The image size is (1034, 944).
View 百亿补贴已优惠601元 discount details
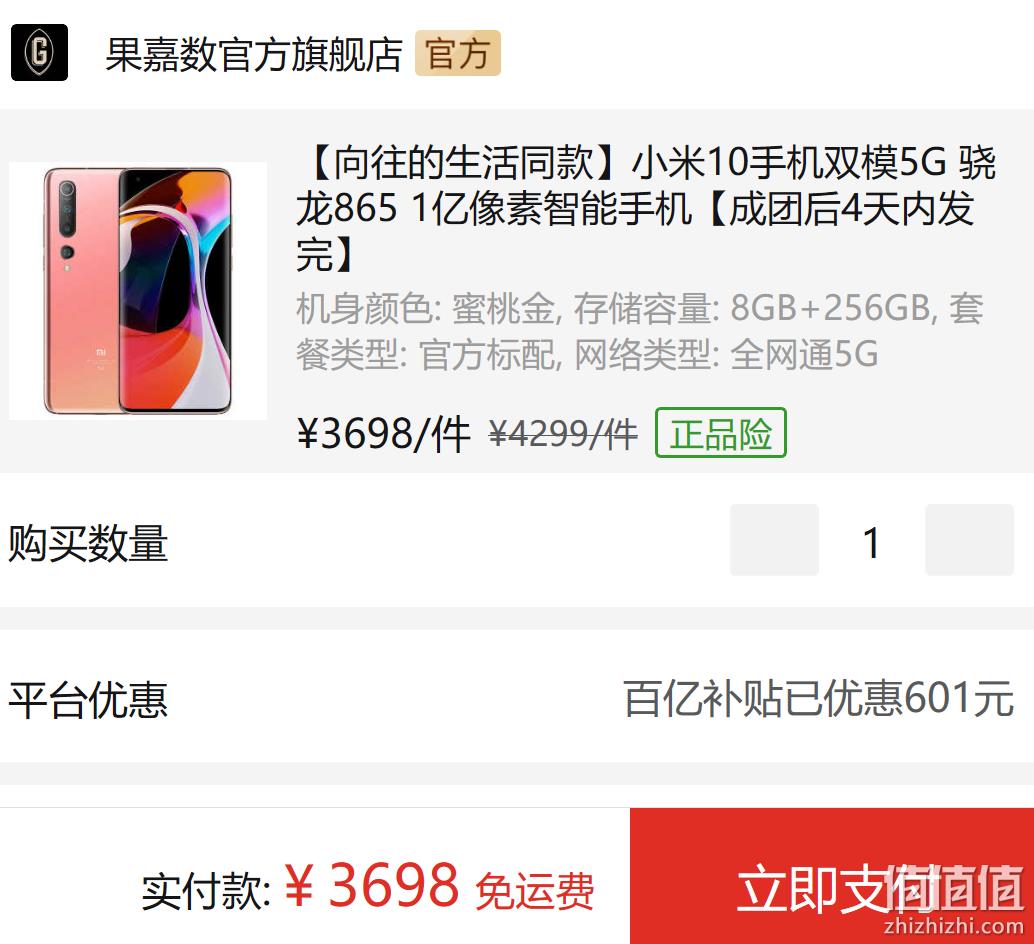818,699
